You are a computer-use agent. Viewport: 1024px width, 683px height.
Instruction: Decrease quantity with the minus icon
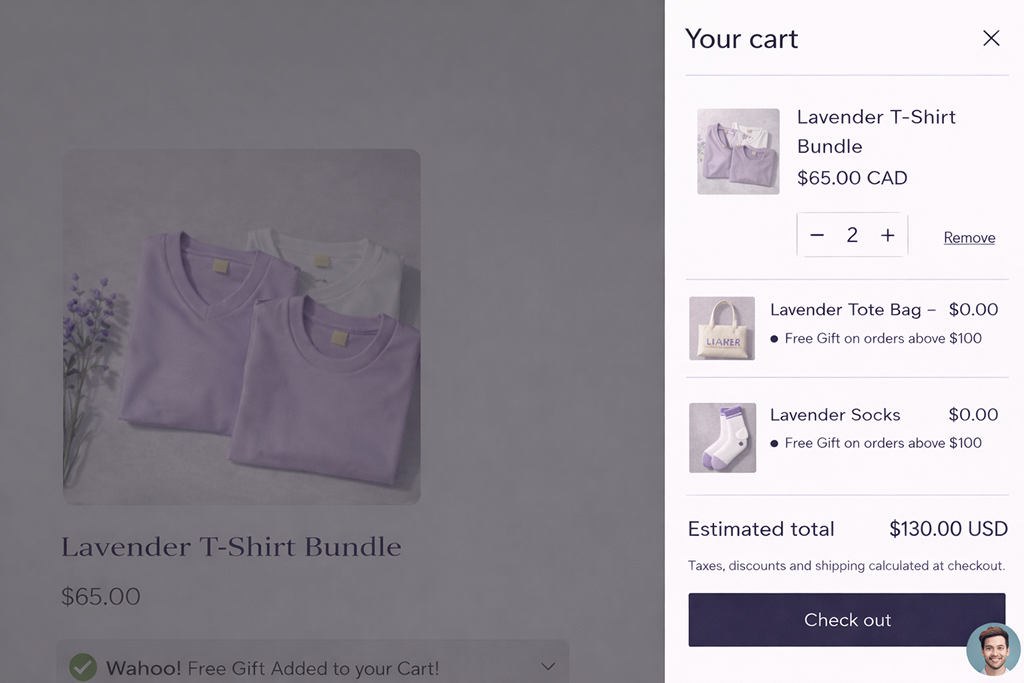tap(817, 235)
